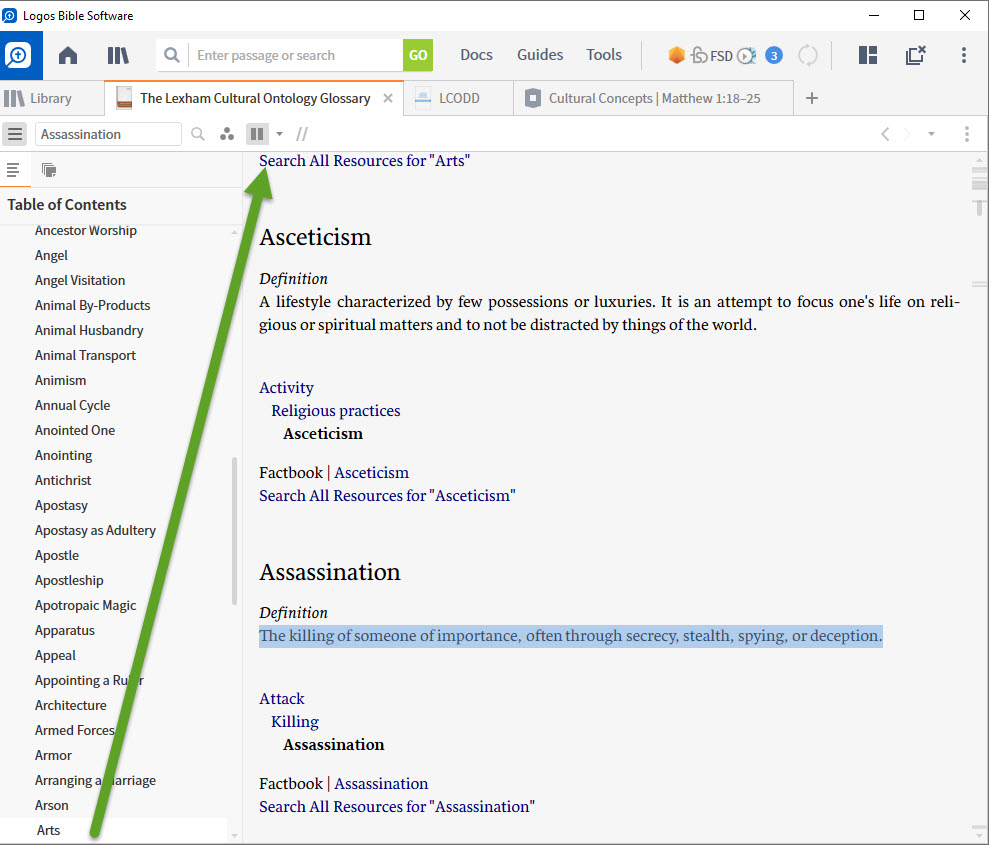Click the orange hexagon icon
The width and height of the screenshot is (989, 845).
coord(676,55)
